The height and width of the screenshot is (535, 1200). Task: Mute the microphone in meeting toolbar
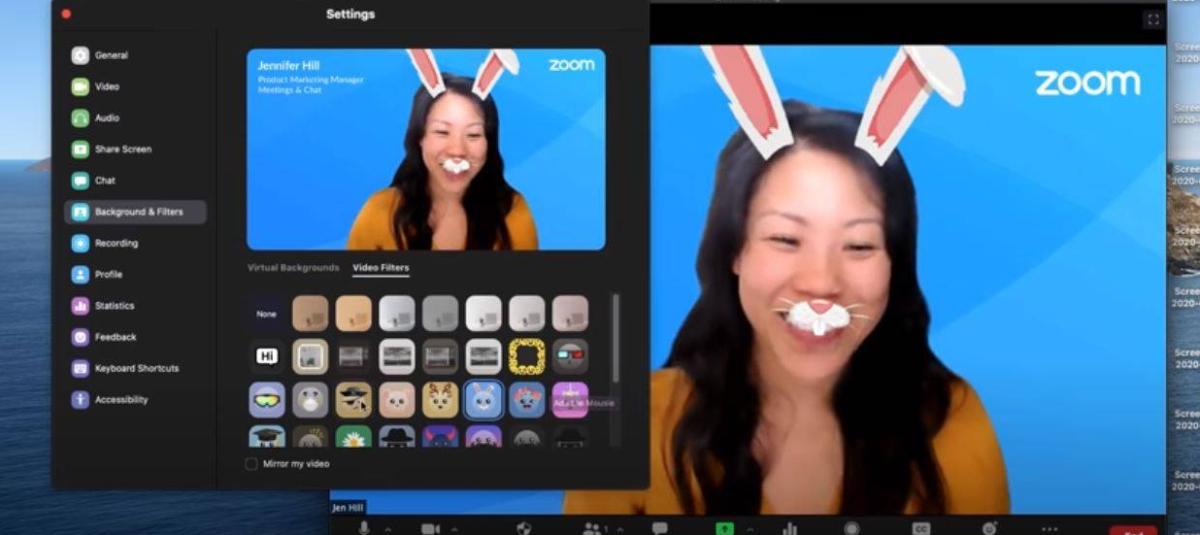coord(364,528)
